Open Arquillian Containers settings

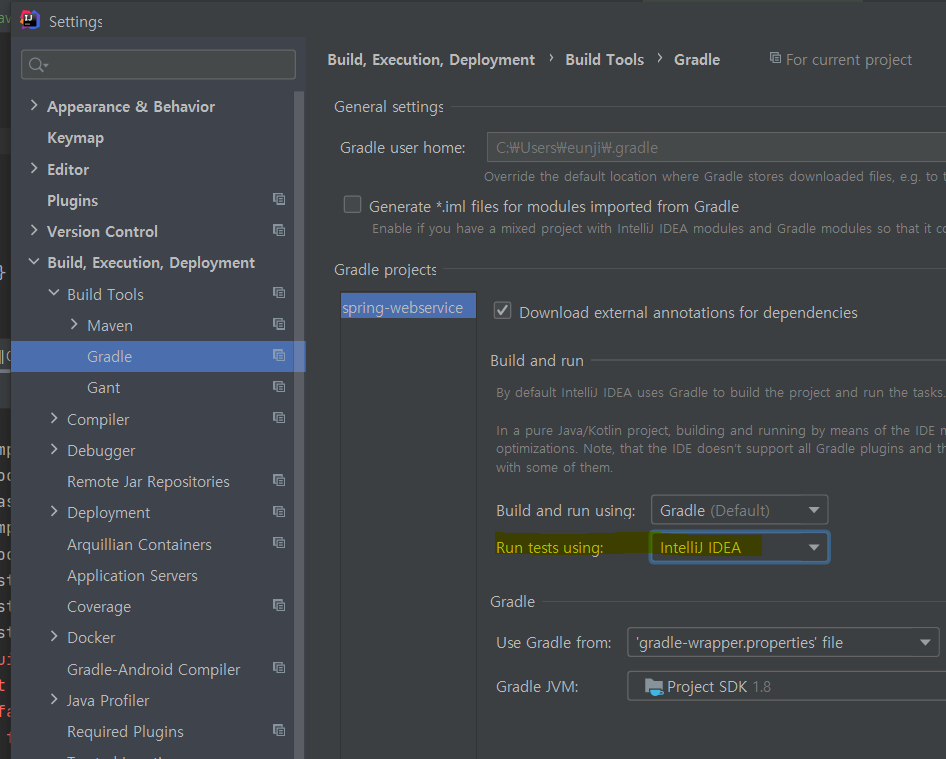click(x=139, y=545)
